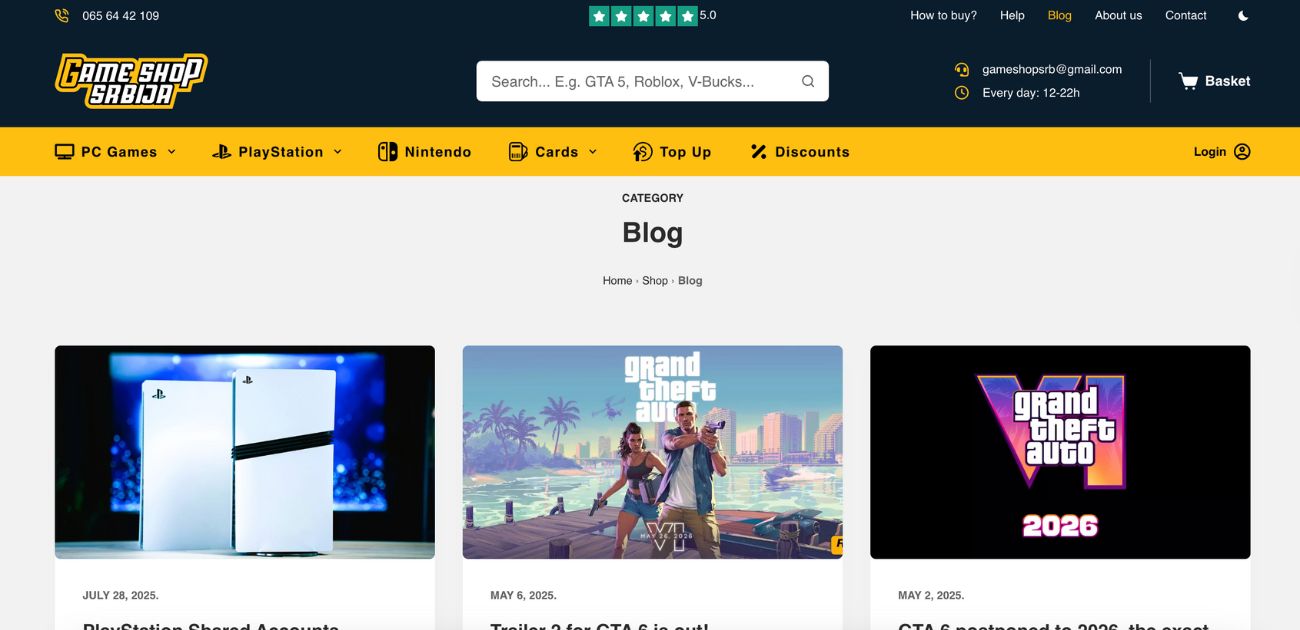This screenshot has height=630, width=1300.
Task: Click the Discounts percent icon
Action: click(759, 152)
